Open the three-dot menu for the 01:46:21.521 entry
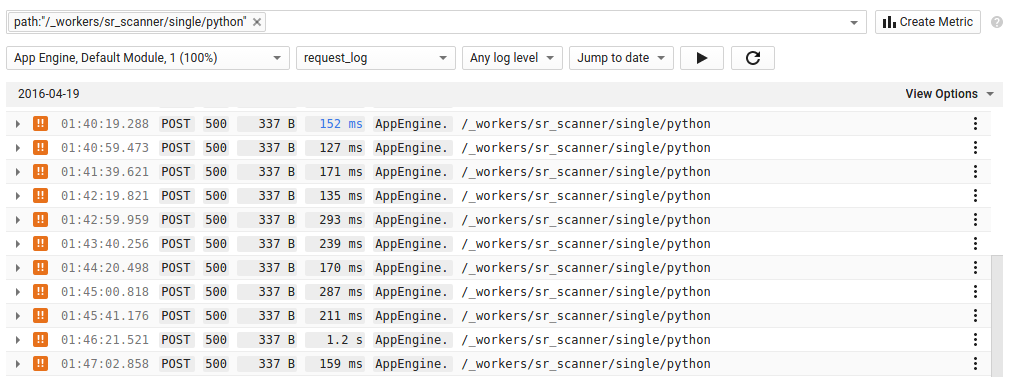Viewport: 1010px width, 377px height. (x=976, y=340)
